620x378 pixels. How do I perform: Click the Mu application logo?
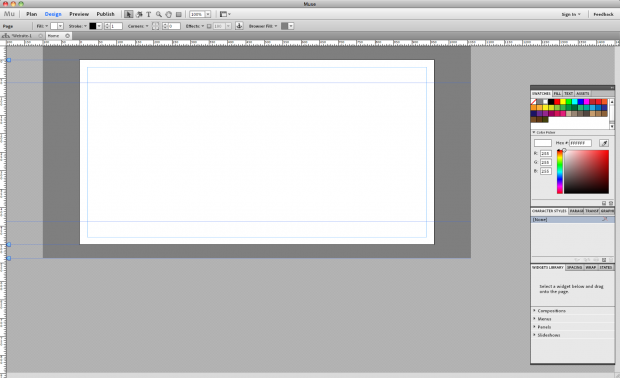pos(9,14)
